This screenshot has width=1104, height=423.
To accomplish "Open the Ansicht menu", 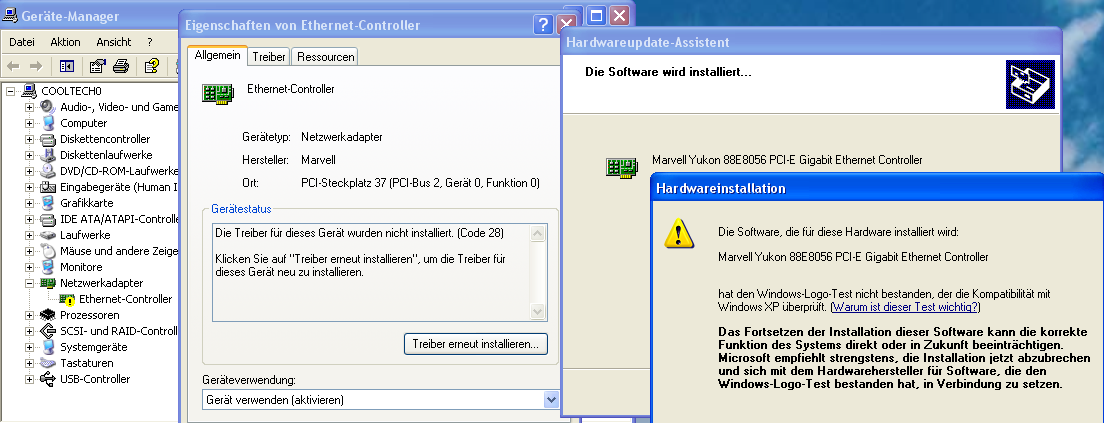I will point(113,42).
